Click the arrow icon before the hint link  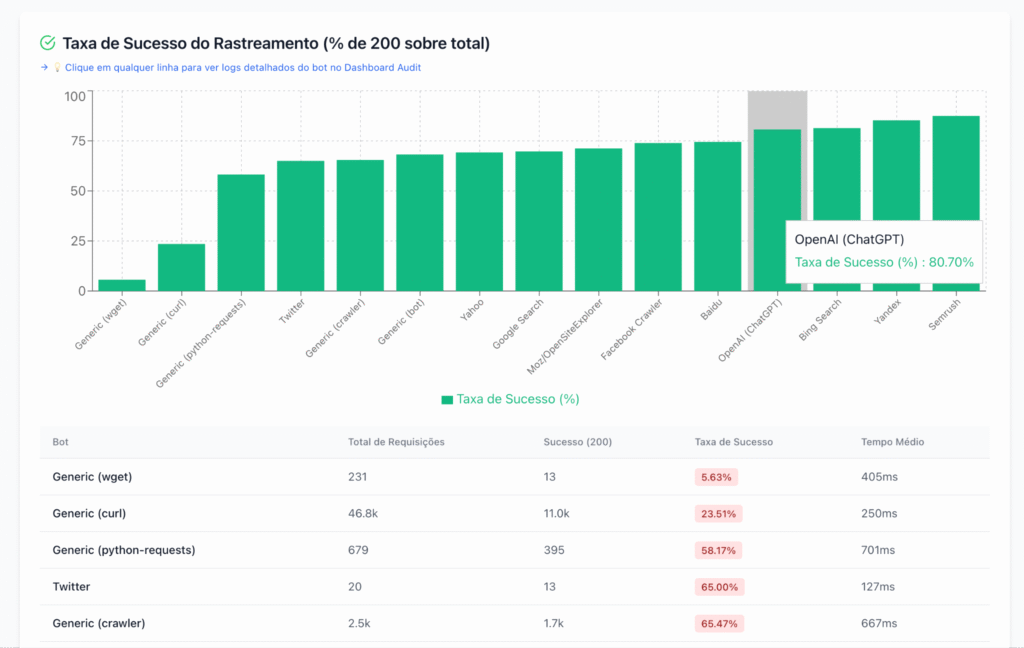tap(44, 67)
